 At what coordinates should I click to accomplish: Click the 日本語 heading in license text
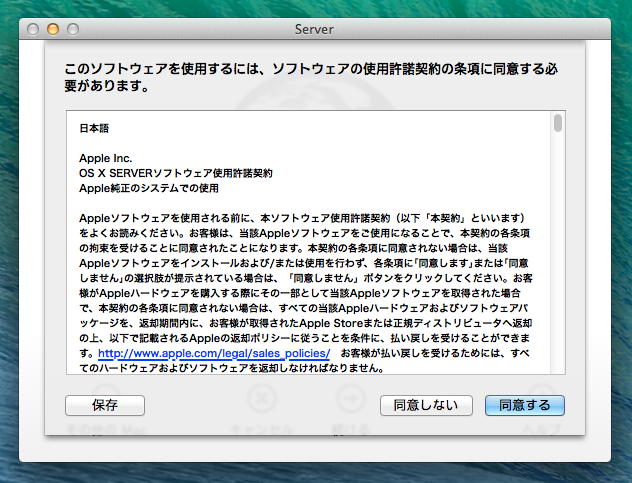(x=94, y=128)
